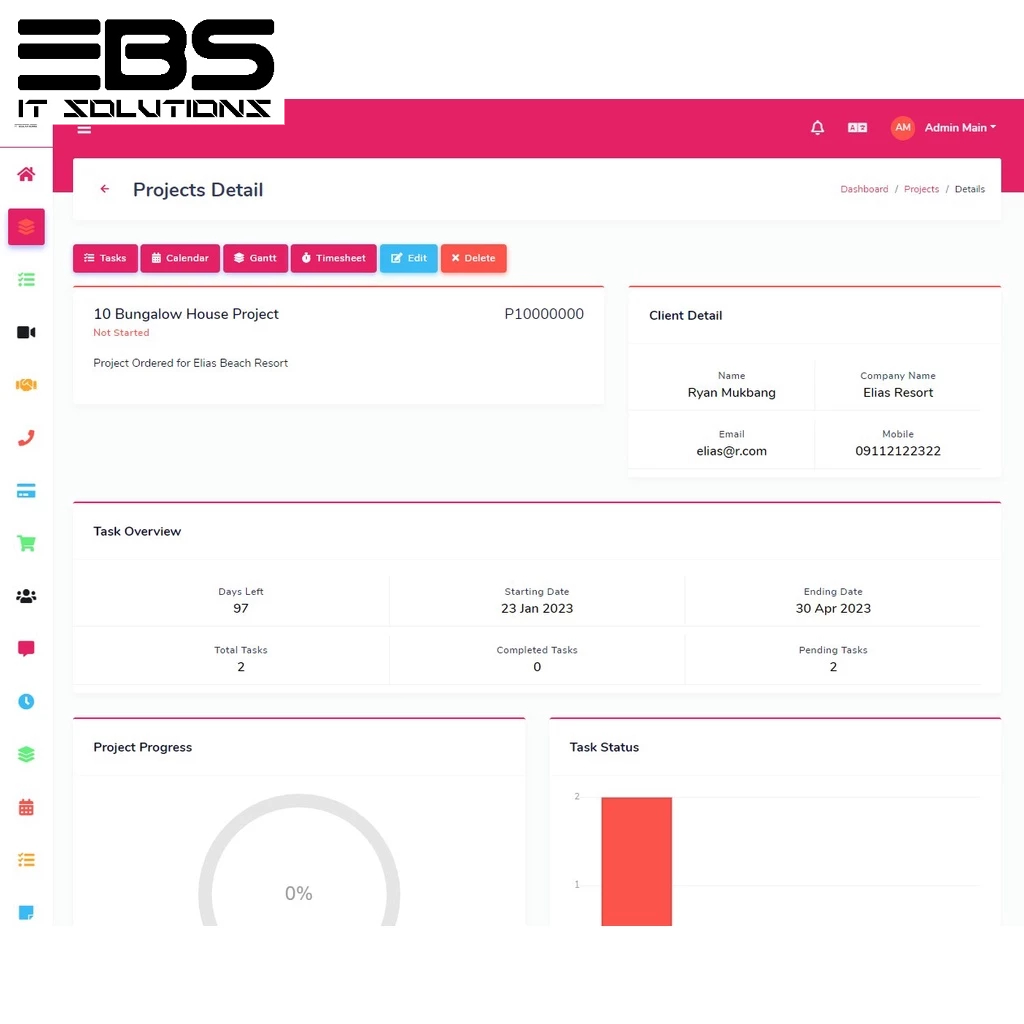Click the home icon in sidebar

pos(26,174)
